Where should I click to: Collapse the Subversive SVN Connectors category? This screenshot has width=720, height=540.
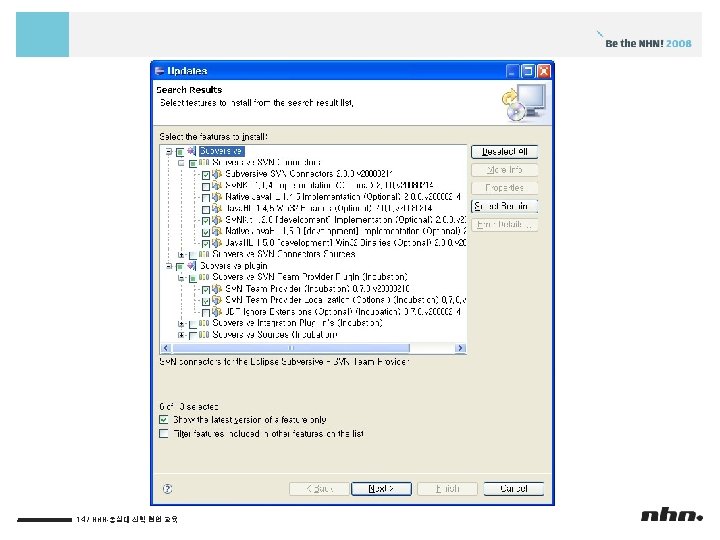[x=181, y=163]
